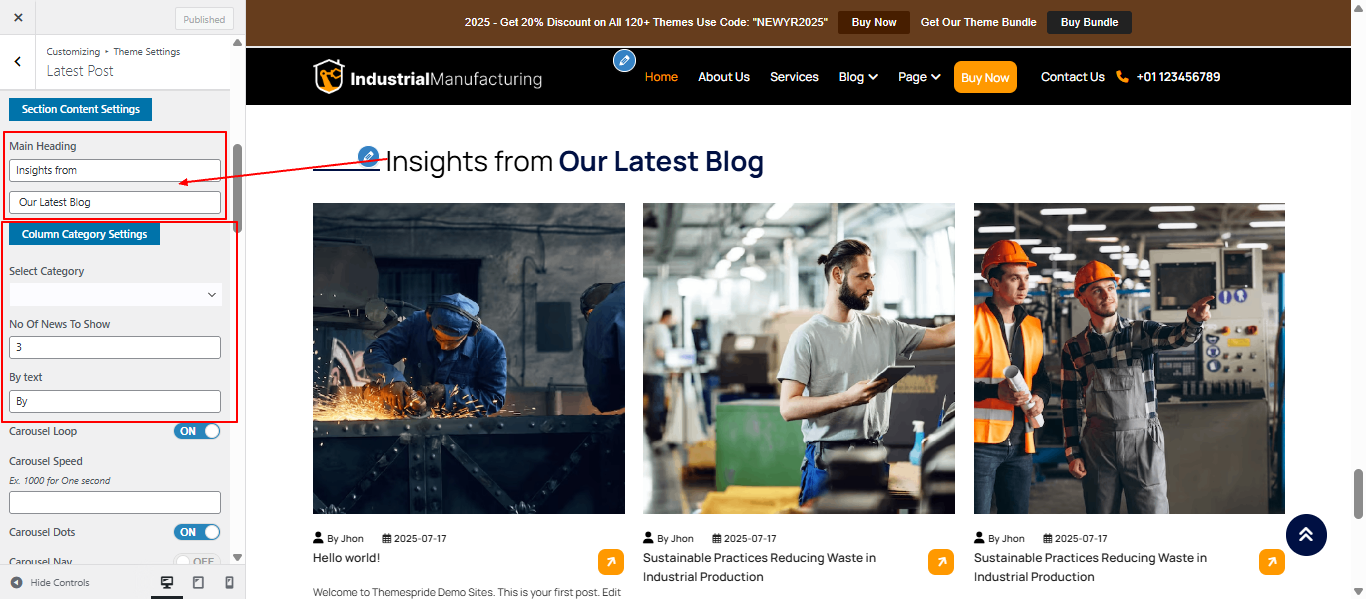The image size is (1366, 599).
Task: Click the Industrial Manufacturing logo
Action: point(428,77)
